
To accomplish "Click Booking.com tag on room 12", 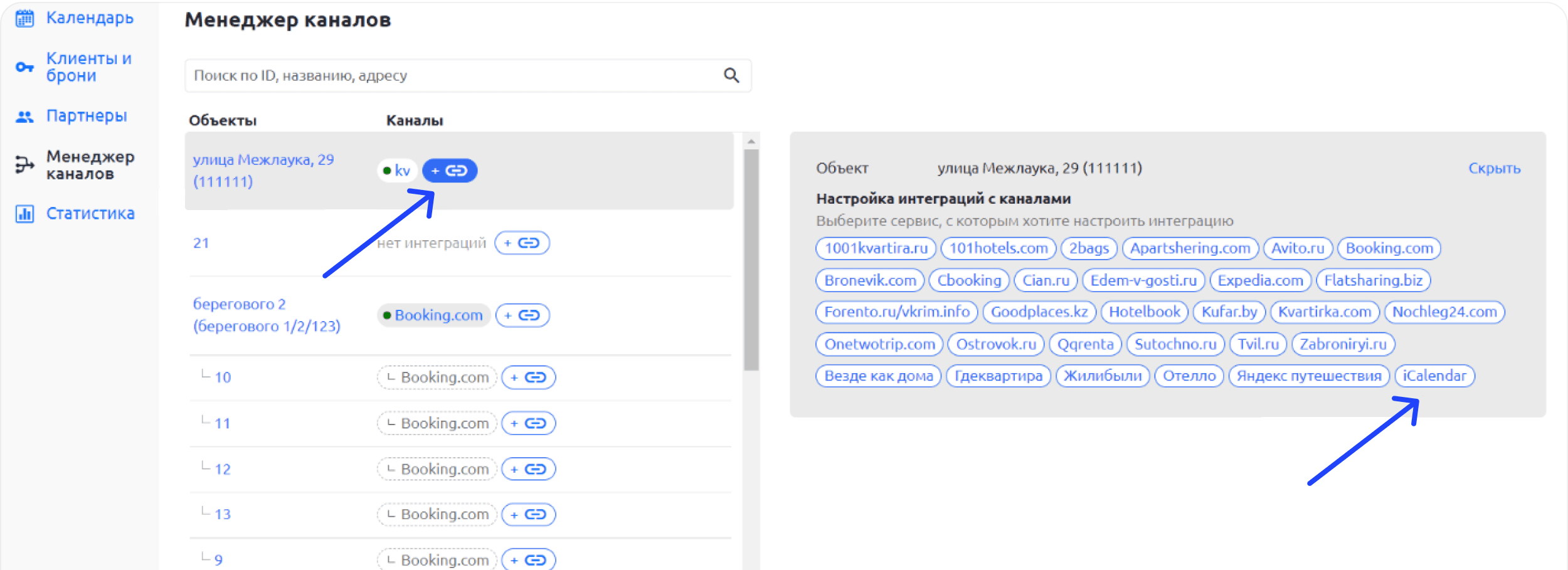I will pos(437,469).
